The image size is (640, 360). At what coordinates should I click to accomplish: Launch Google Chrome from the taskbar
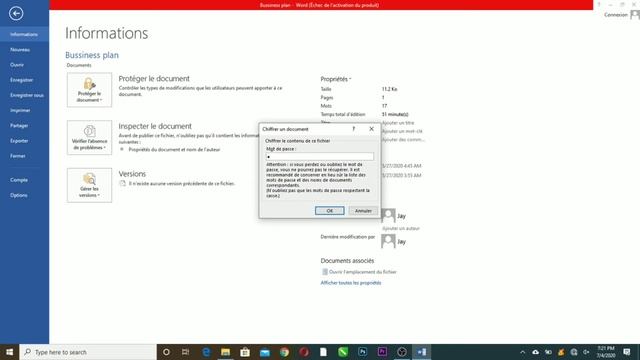pos(284,352)
